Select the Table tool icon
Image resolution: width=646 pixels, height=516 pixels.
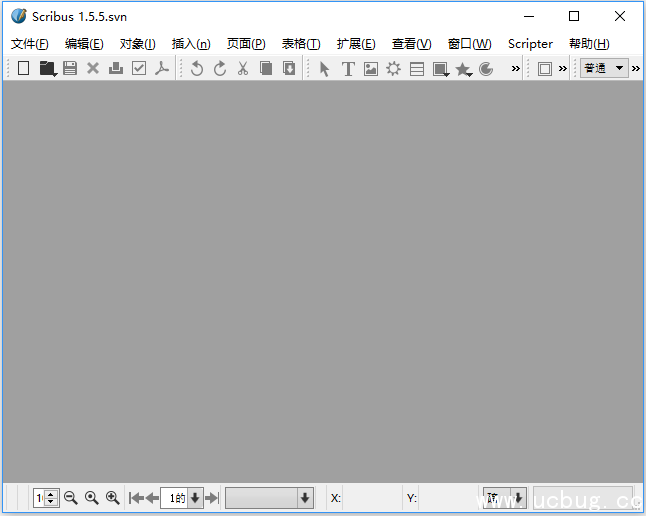coord(417,68)
